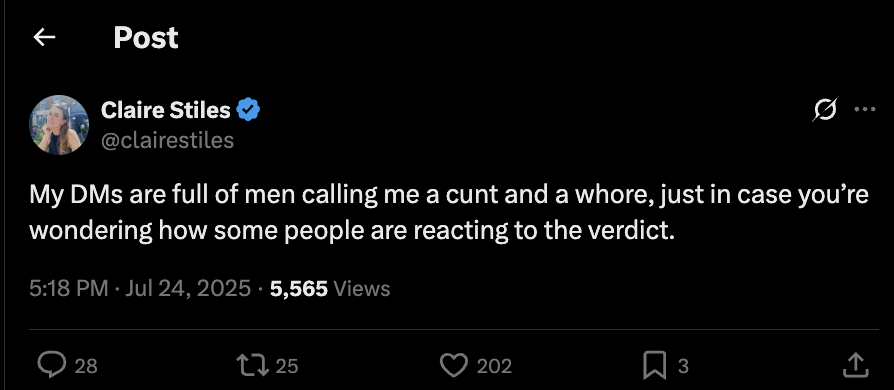Viewport: 894px width, 390px height.
Task: Click the repost count 25
Action: [287, 365]
